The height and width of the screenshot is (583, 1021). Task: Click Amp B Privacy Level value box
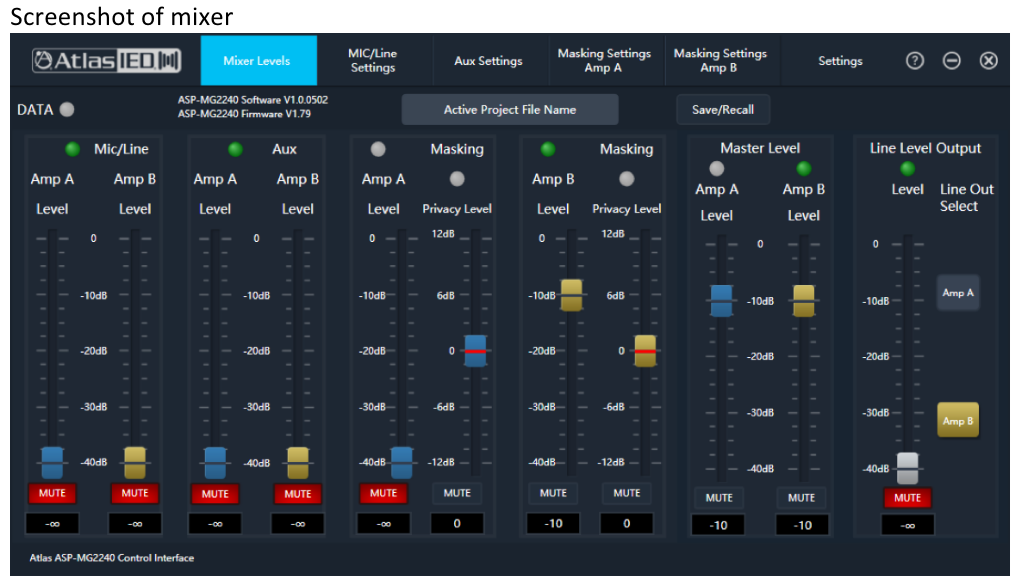click(626, 523)
